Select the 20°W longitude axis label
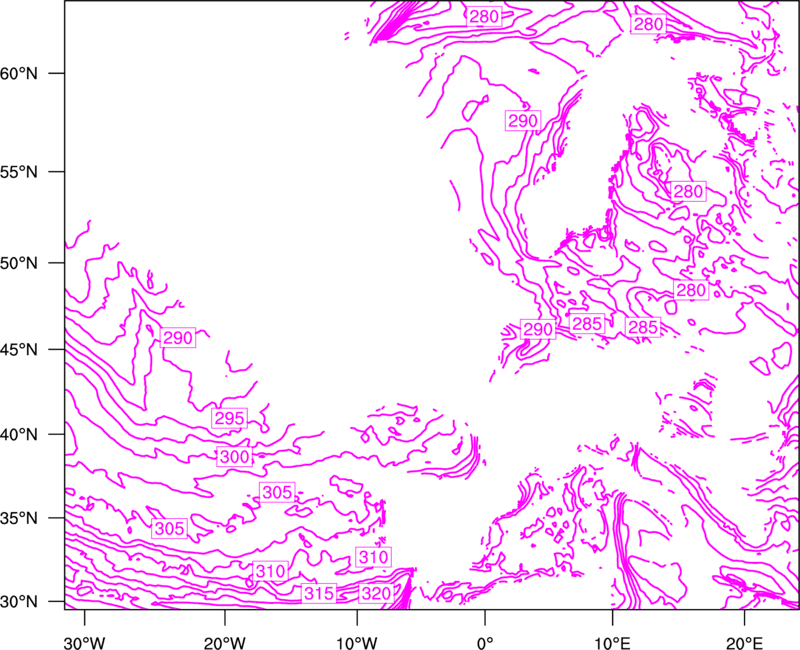800x650 pixels. [224, 643]
